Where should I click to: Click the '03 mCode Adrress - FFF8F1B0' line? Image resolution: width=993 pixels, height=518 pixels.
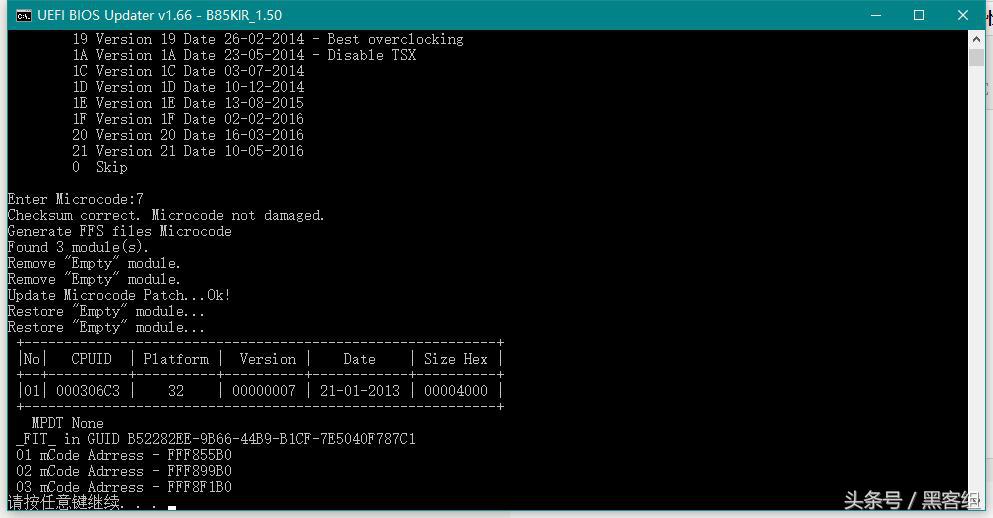coord(124,487)
